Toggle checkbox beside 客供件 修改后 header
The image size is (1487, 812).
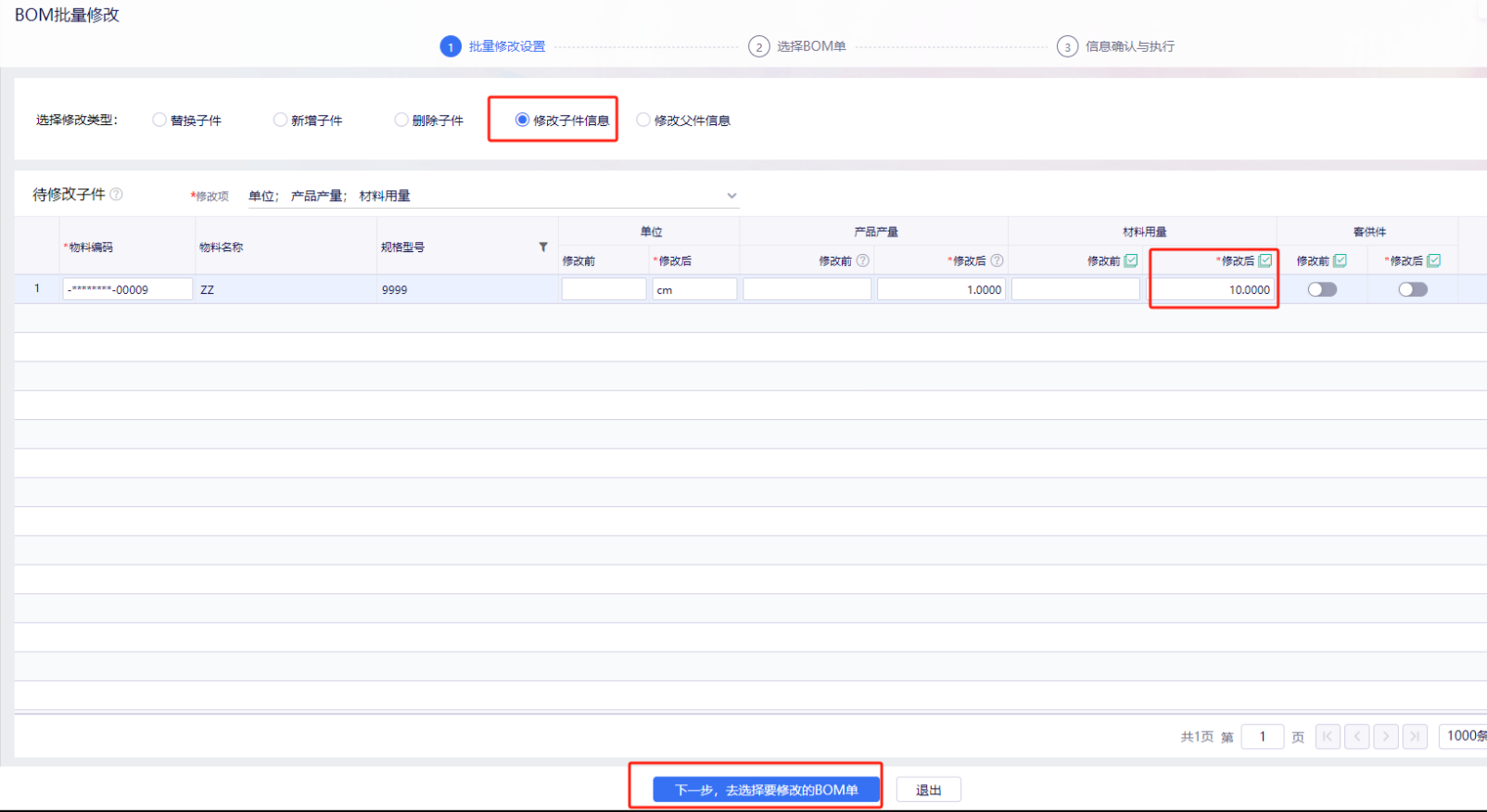coord(1434,260)
